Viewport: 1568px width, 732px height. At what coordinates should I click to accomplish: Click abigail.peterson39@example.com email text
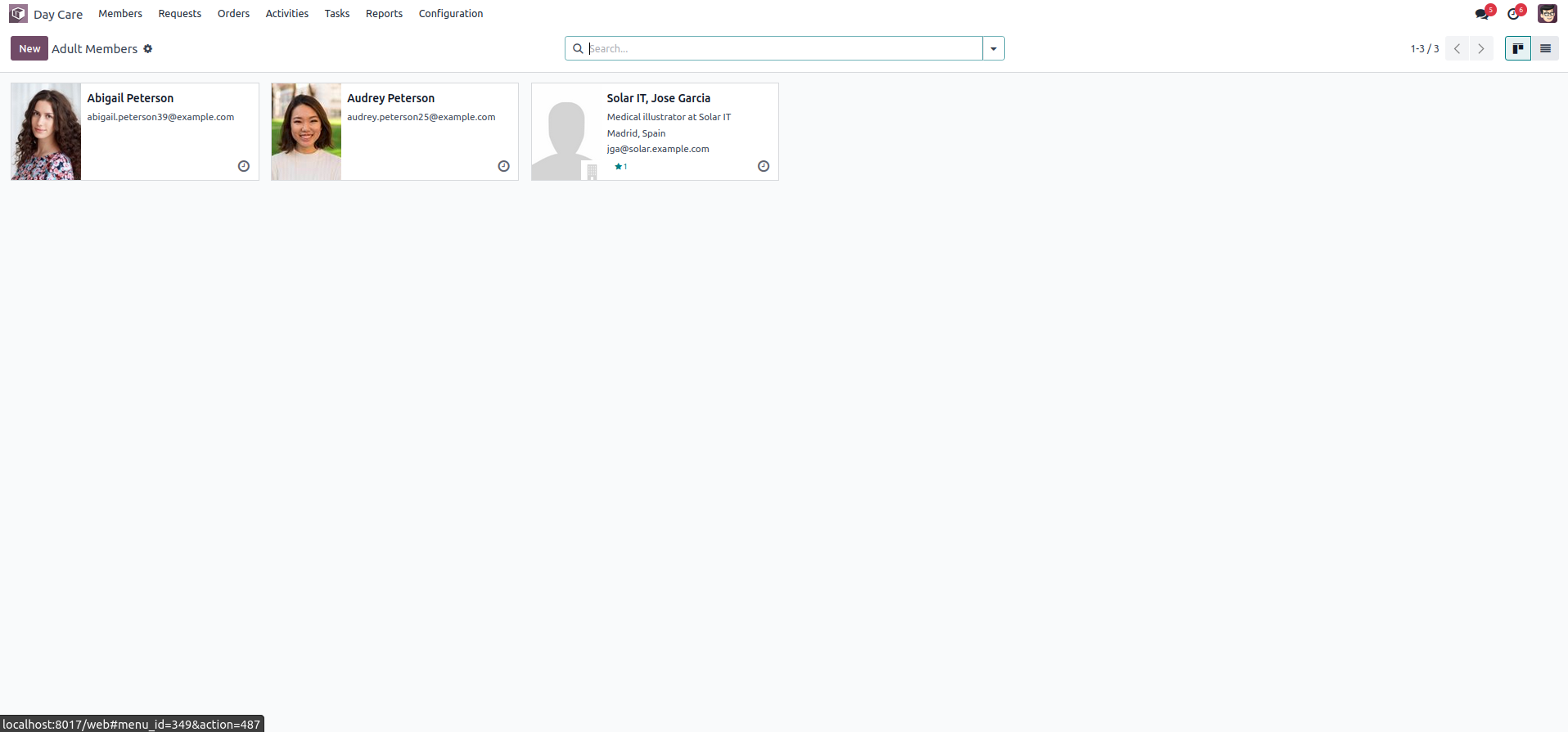pos(160,117)
